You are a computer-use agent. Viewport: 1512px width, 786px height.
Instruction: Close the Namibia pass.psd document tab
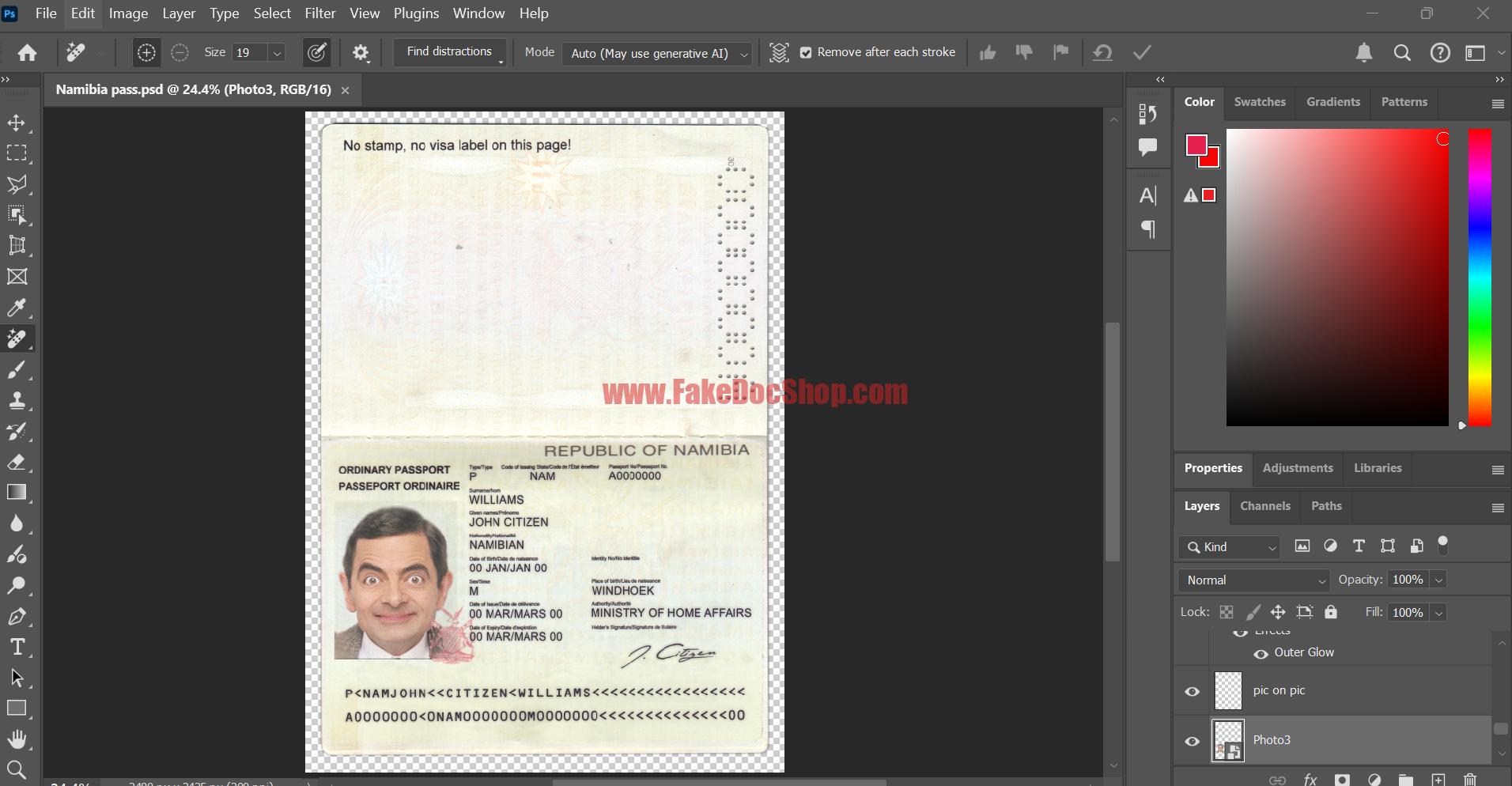click(345, 90)
